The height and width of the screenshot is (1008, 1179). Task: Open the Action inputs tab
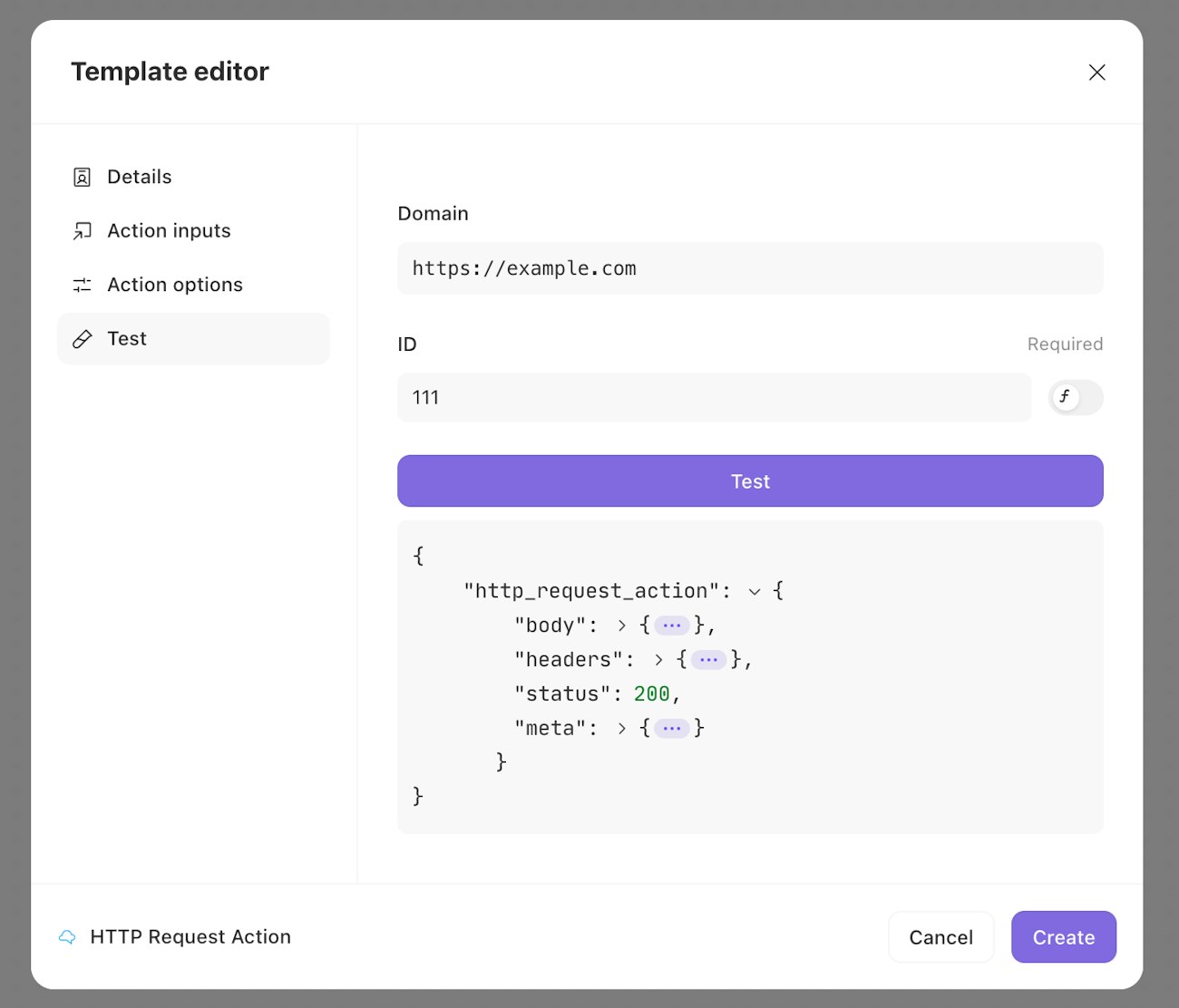coord(169,231)
